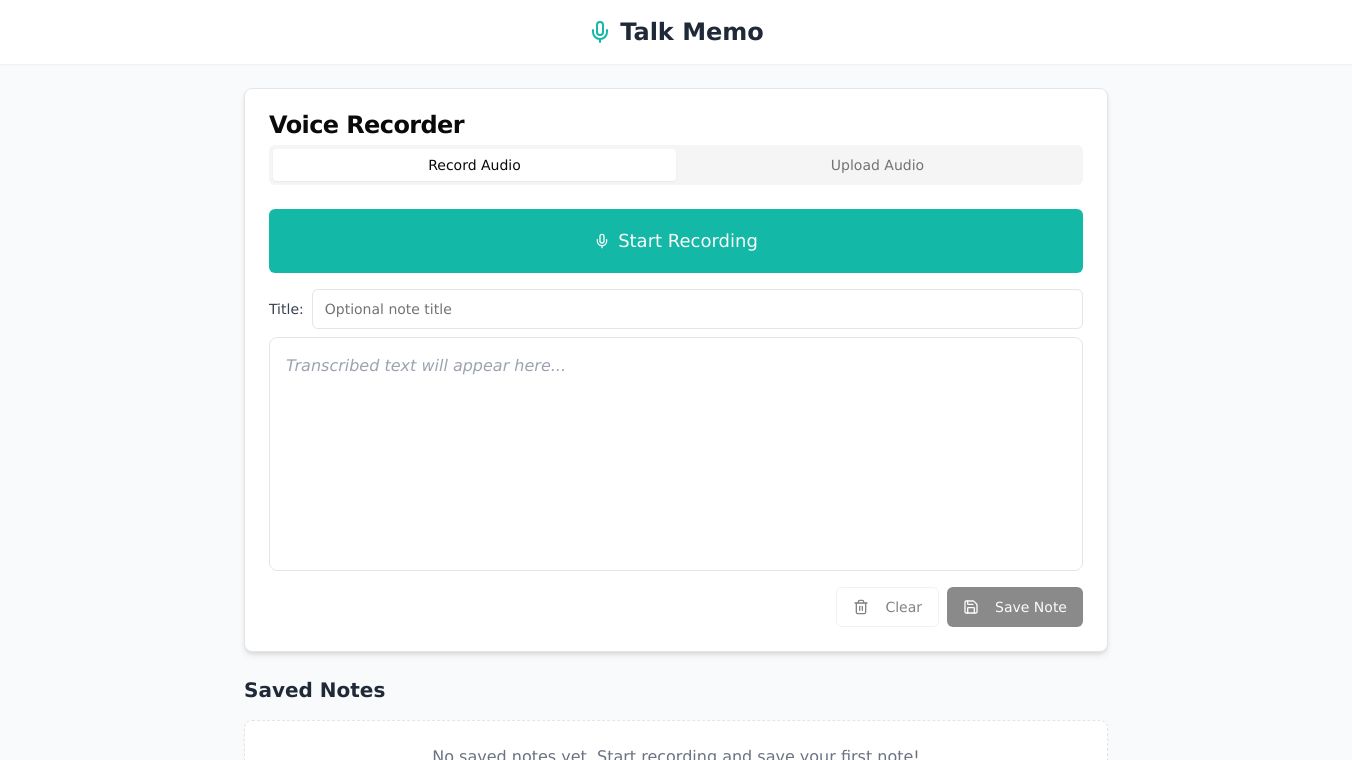The height and width of the screenshot is (760, 1352).
Task: Open the Upload Audio tab
Action: coord(877,165)
